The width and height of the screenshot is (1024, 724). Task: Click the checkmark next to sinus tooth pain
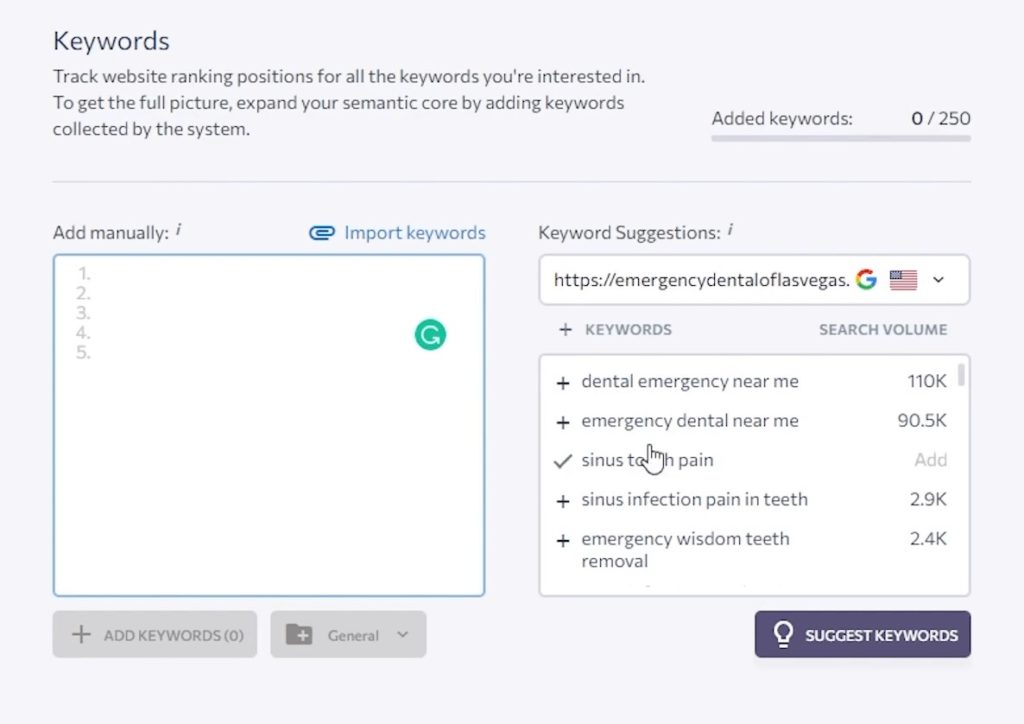pos(563,461)
